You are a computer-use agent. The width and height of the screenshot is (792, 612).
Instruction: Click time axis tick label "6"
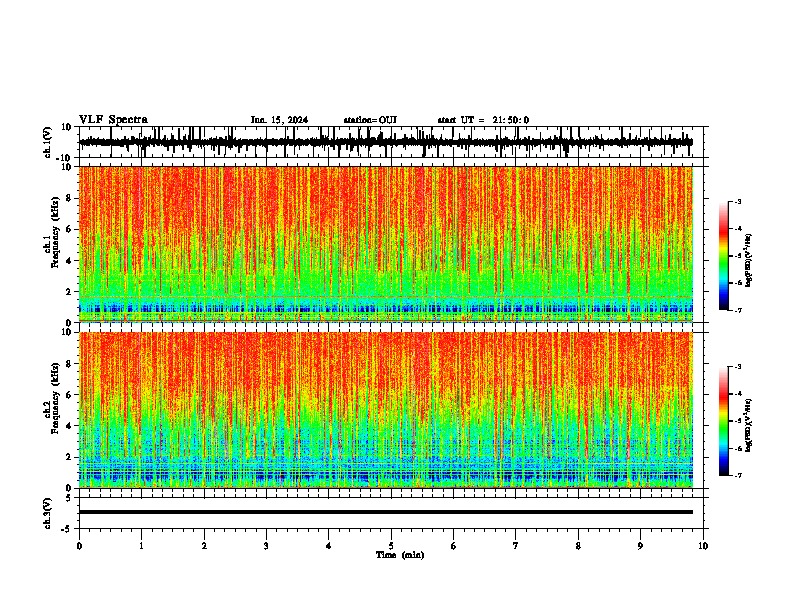(x=454, y=546)
